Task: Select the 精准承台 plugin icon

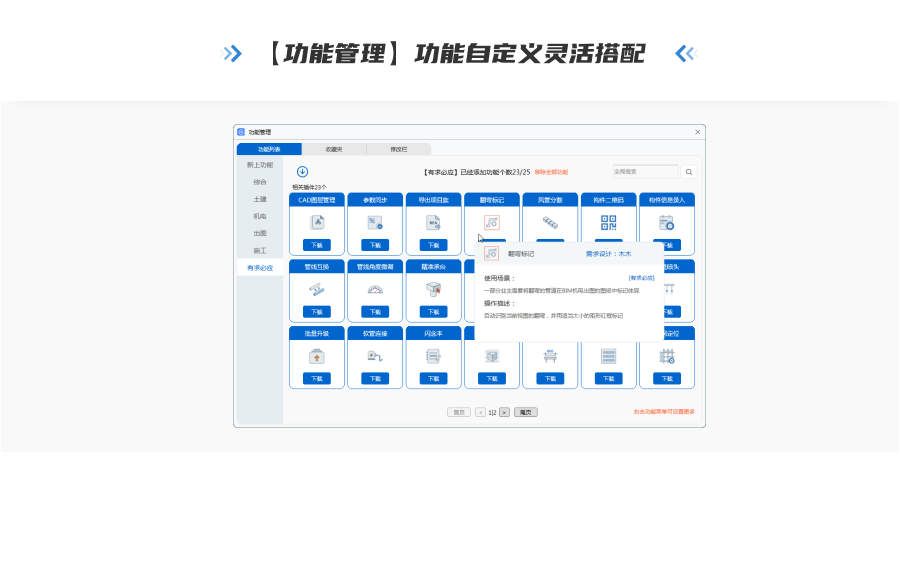Action: coord(433,290)
